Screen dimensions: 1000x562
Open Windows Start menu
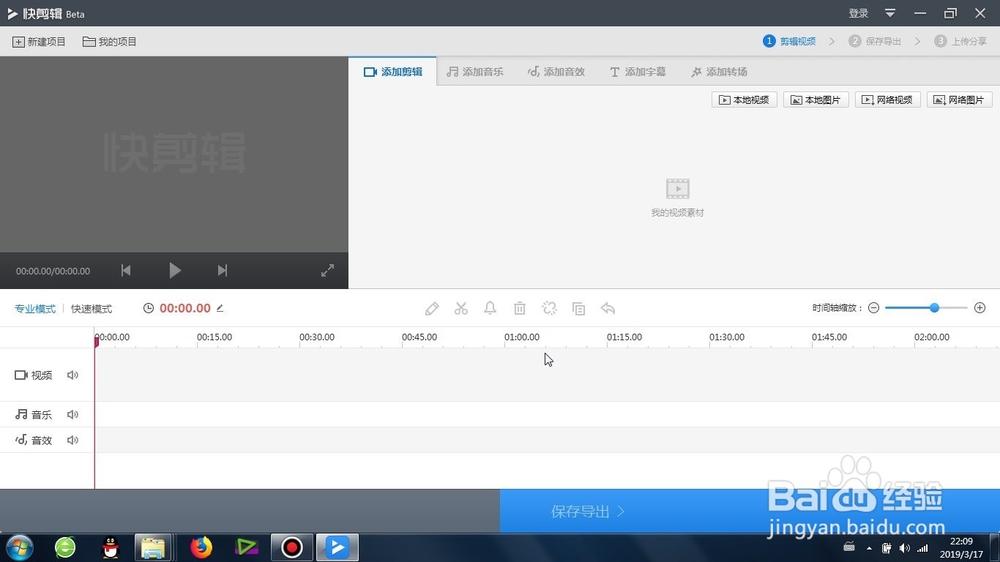19,547
